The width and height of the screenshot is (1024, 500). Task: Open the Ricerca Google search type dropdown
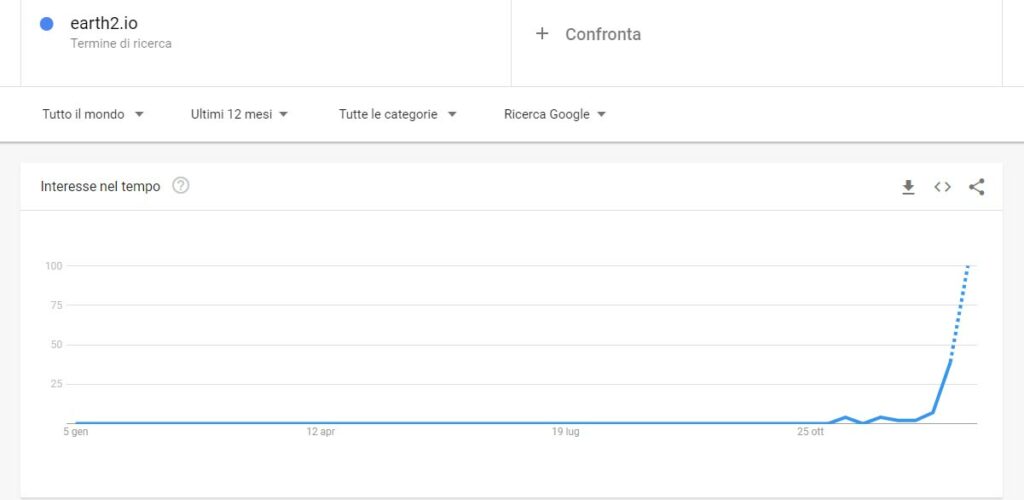click(x=555, y=114)
